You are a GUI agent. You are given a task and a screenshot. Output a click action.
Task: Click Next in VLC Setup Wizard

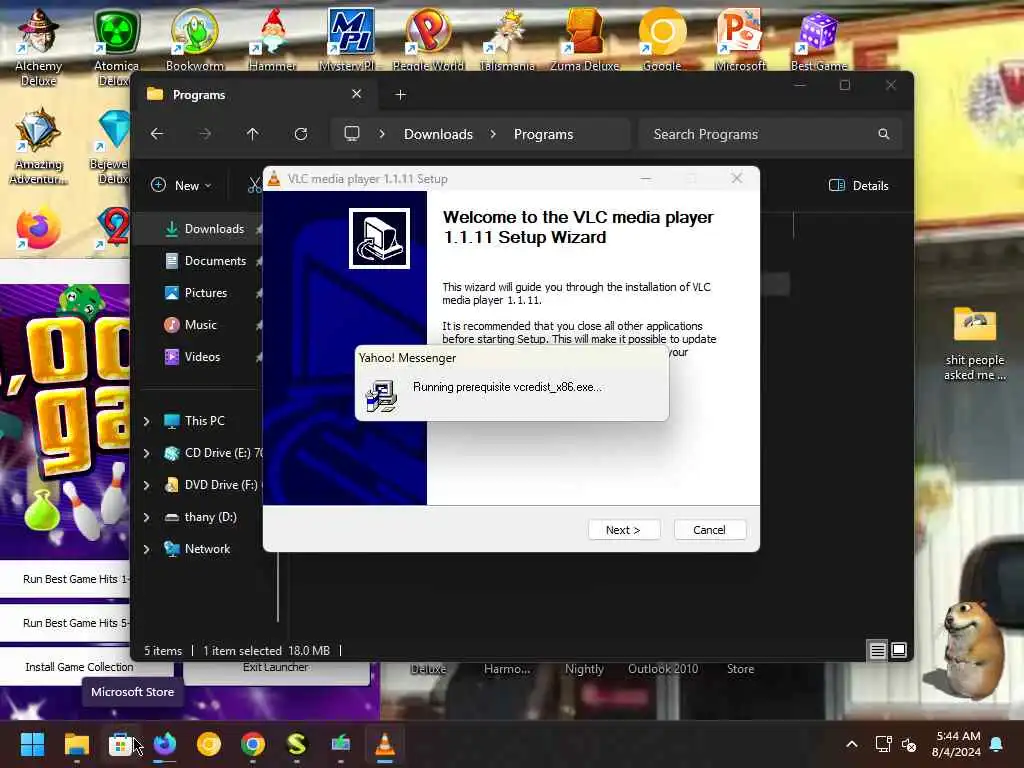(624, 530)
